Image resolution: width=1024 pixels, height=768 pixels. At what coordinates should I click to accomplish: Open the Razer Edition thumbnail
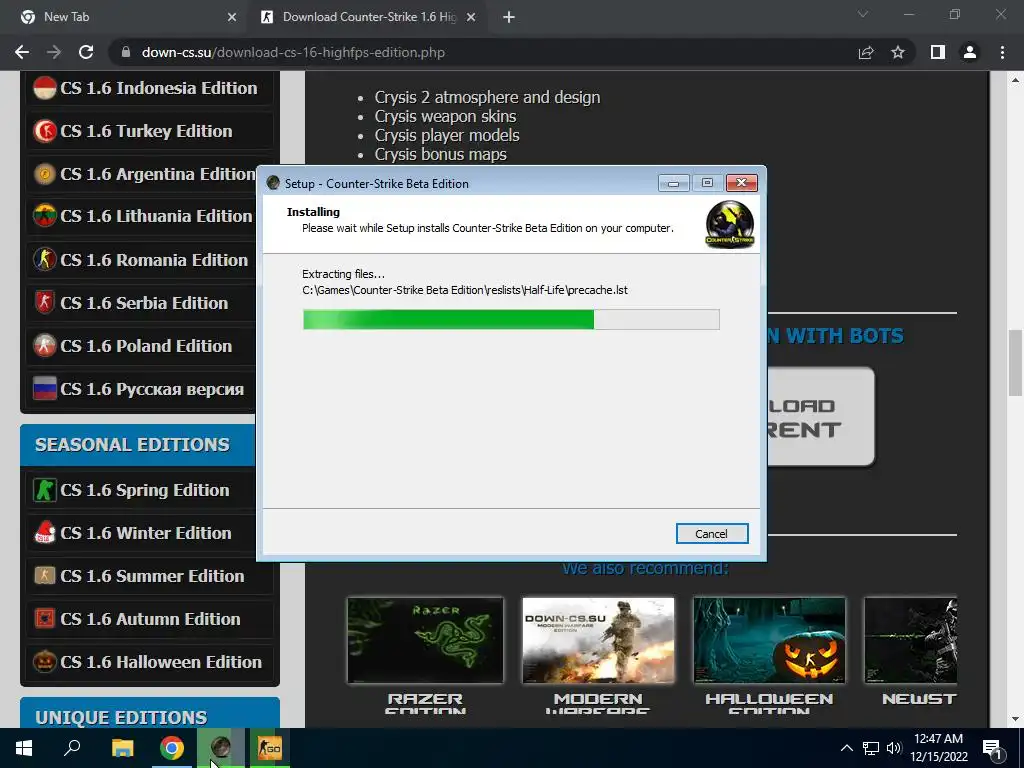(425, 640)
